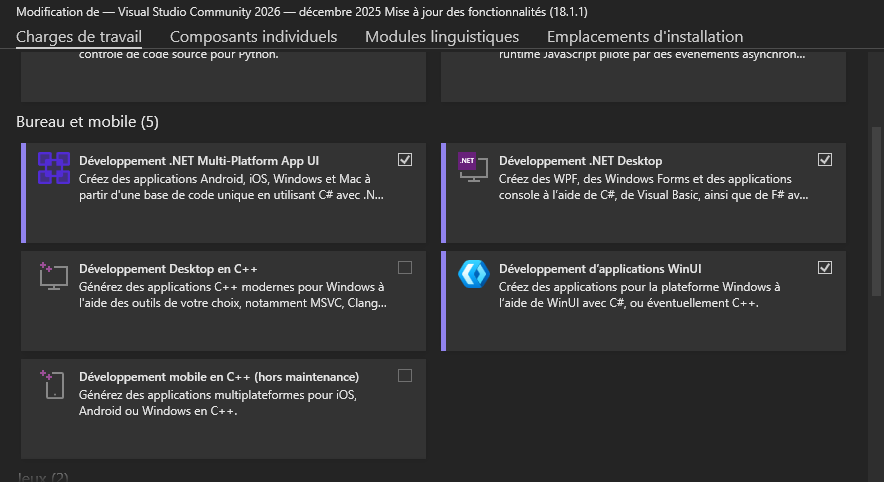Screen dimensions: 884x482
Task: Click description 'Créez des WPF, des Windows Forms'
Action: pos(653,187)
